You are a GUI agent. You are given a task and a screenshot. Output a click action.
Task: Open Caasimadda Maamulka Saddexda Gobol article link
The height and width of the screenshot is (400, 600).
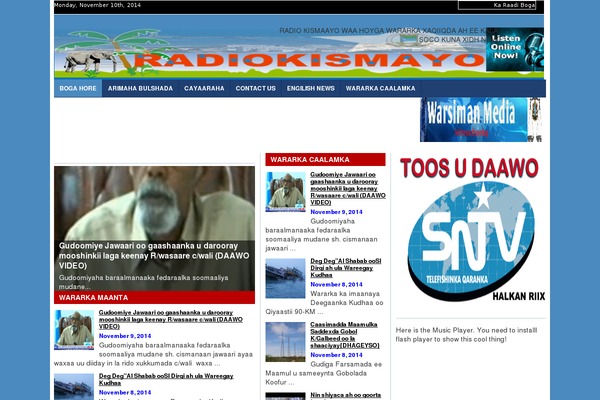pos(345,335)
